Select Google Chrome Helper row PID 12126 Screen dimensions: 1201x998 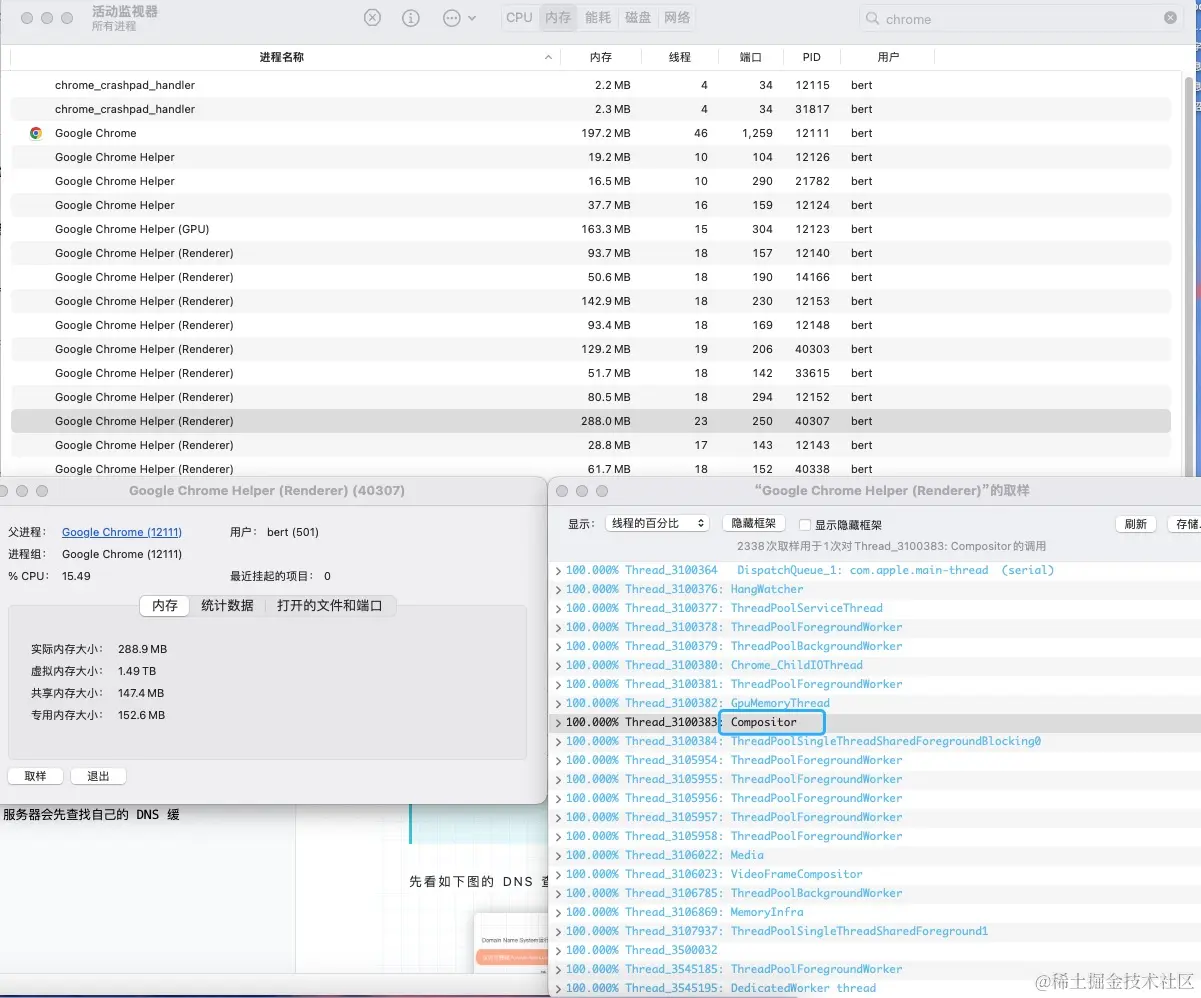[590, 157]
